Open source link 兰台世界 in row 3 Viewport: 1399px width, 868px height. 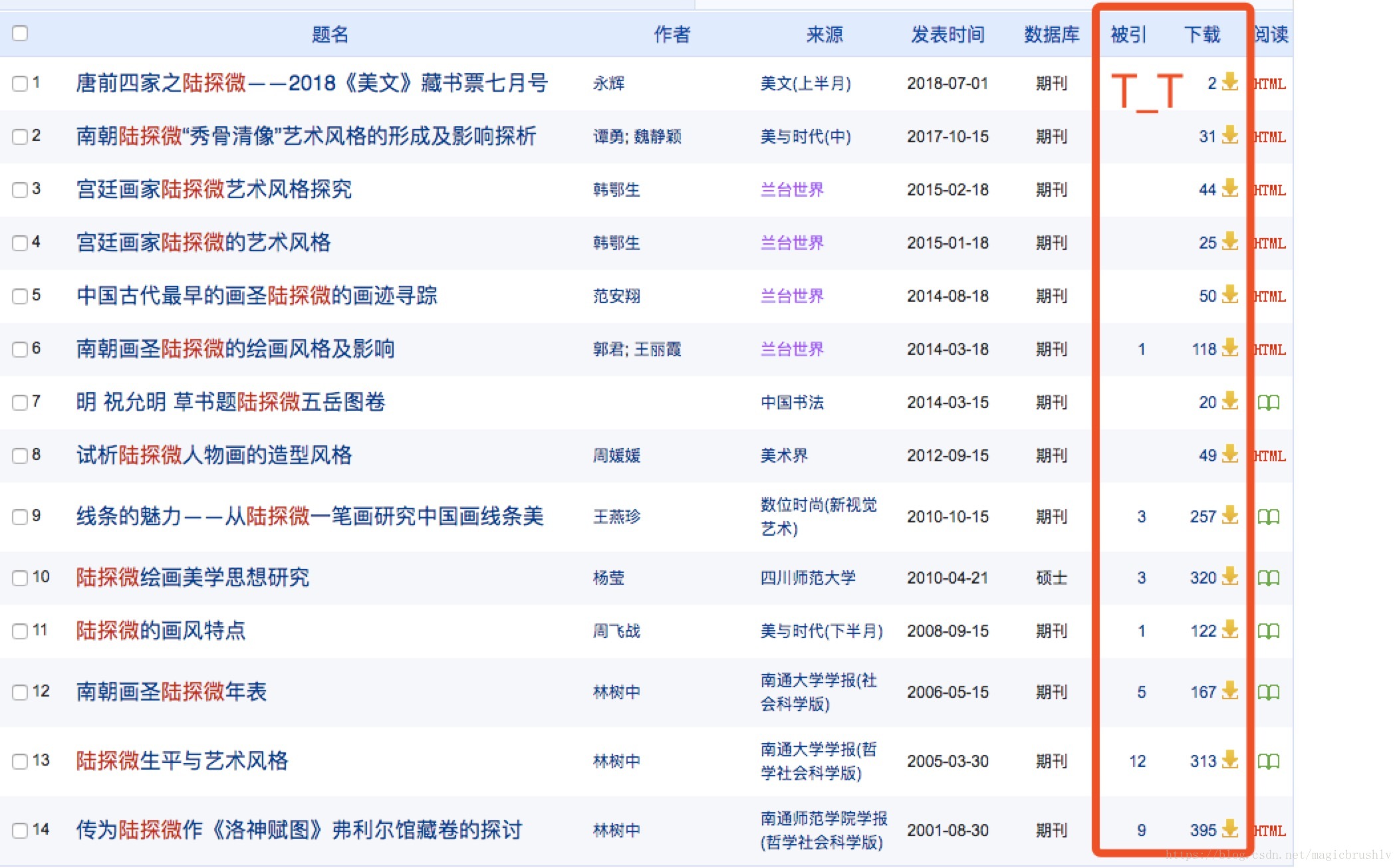click(792, 190)
